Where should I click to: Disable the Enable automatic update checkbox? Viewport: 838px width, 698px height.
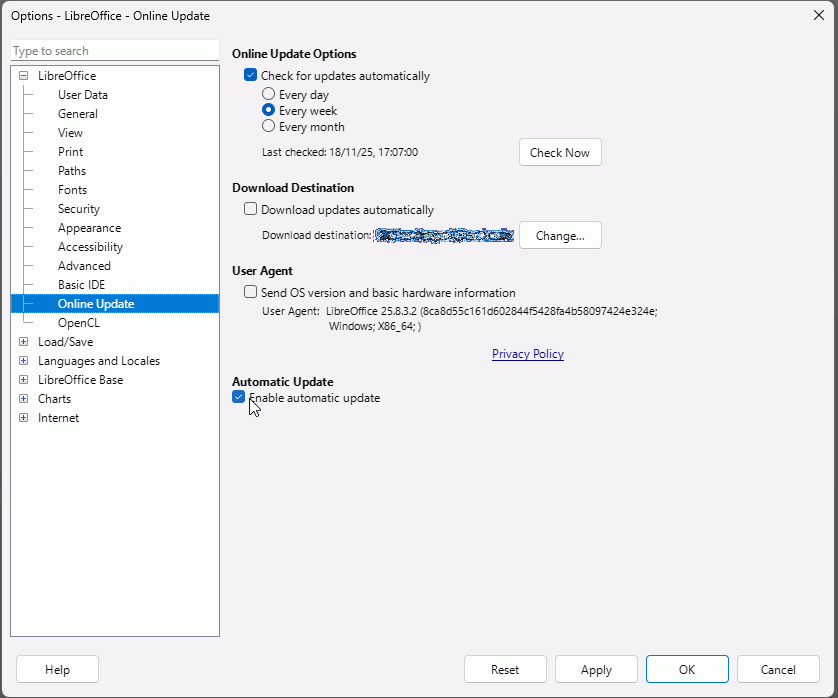click(239, 397)
